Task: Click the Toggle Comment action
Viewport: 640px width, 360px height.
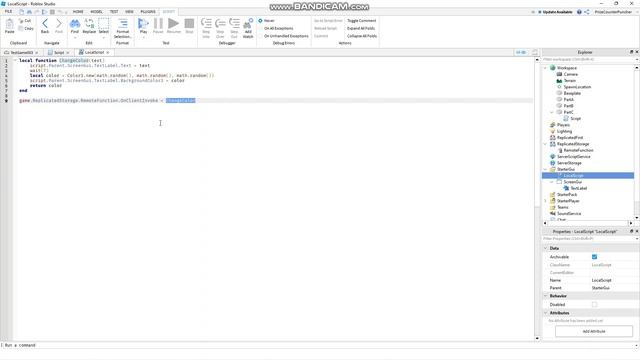Action: 362,20
